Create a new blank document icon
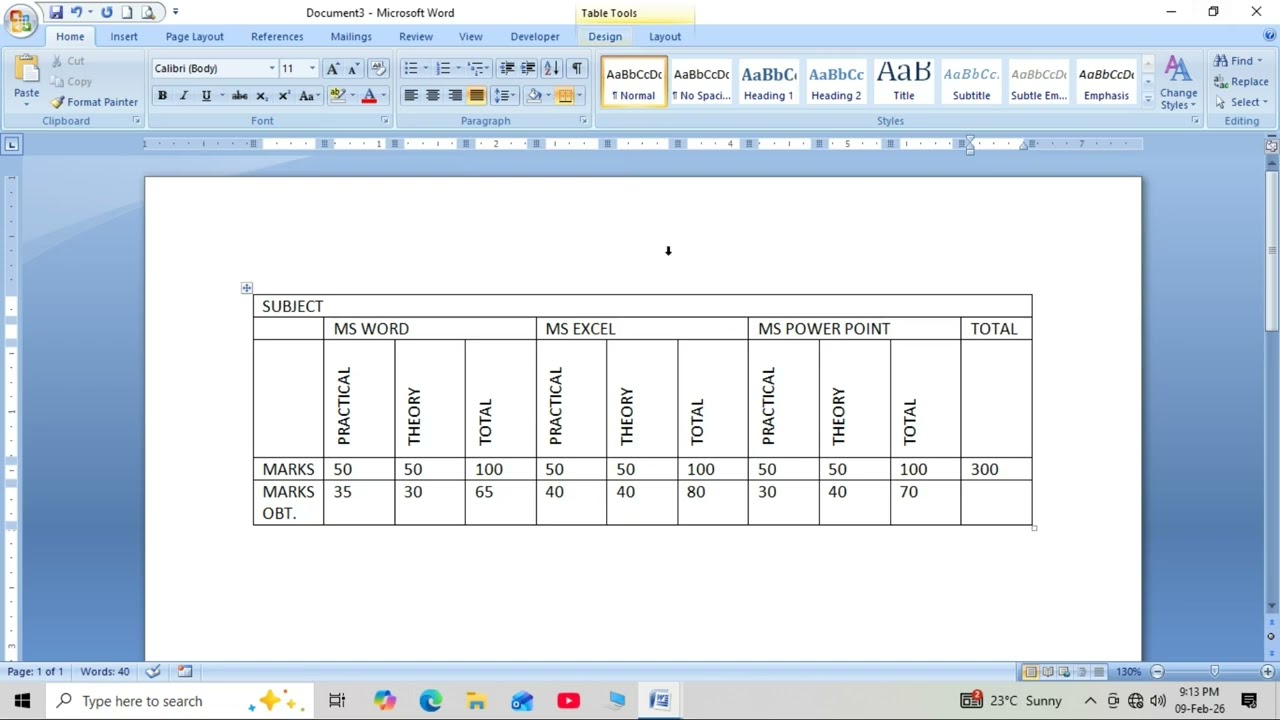Image resolution: width=1280 pixels, height=720 pixels. [127, 13]
